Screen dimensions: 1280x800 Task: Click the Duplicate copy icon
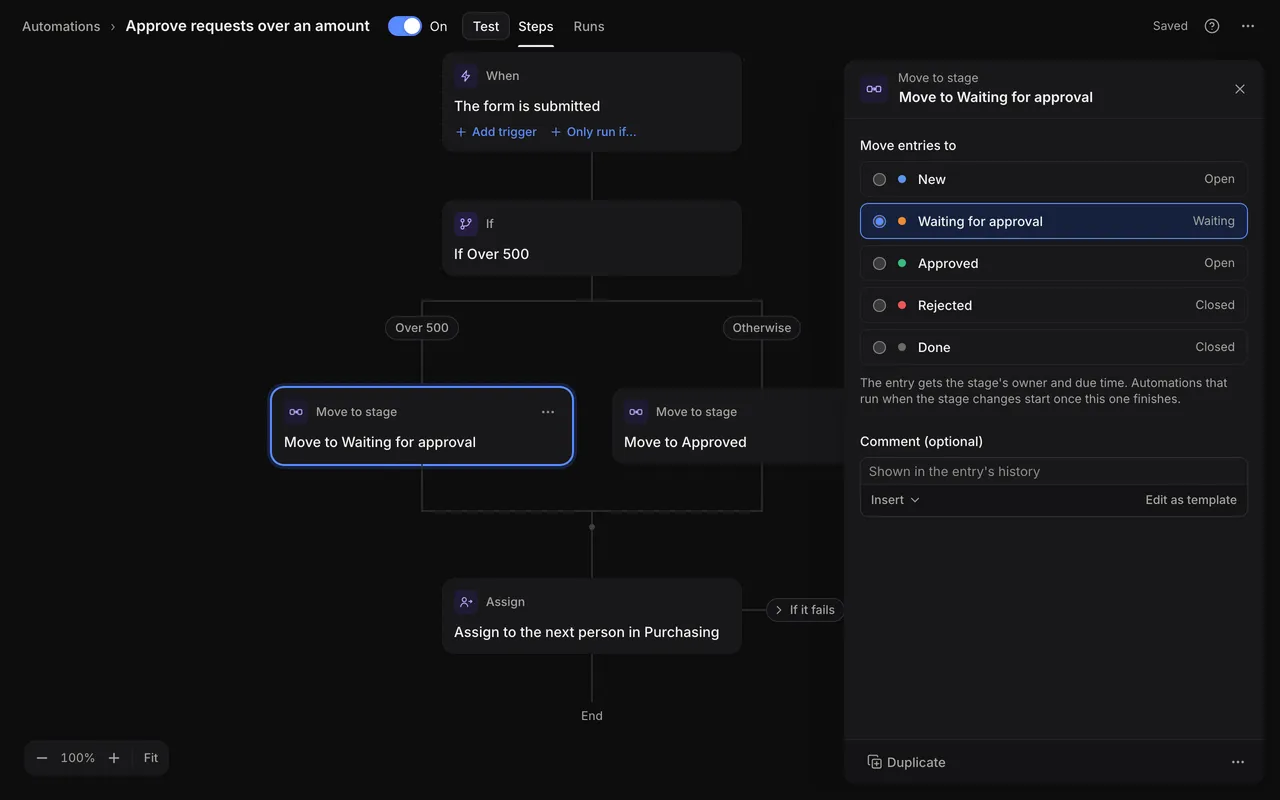(874, 762)
